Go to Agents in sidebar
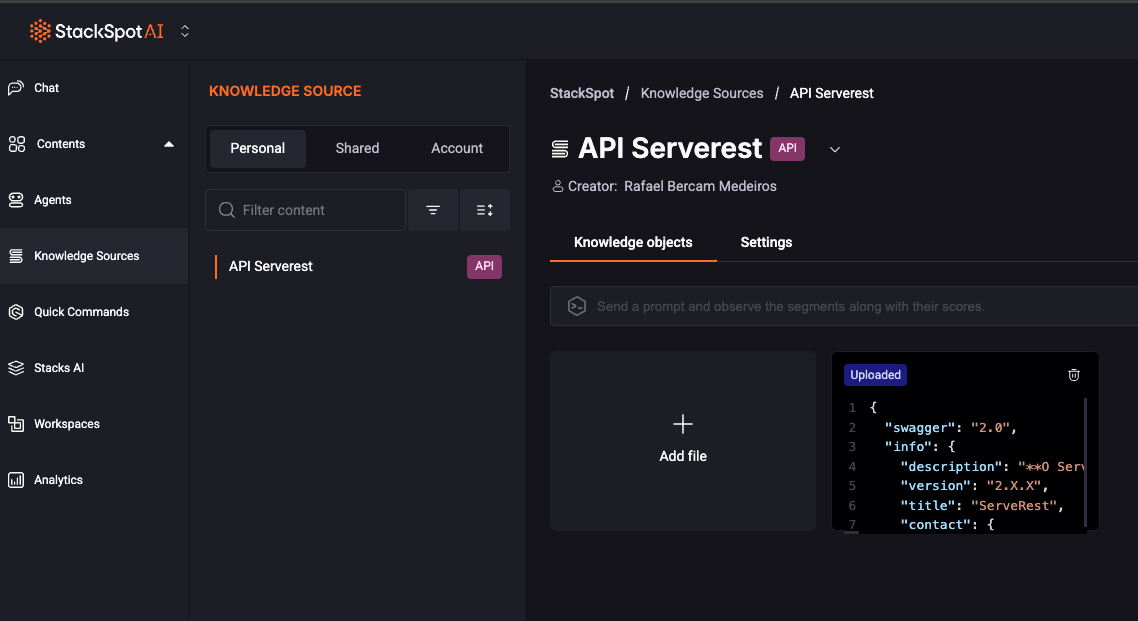1138x621 pixels. pyautogui.click(x=52, y=200)
